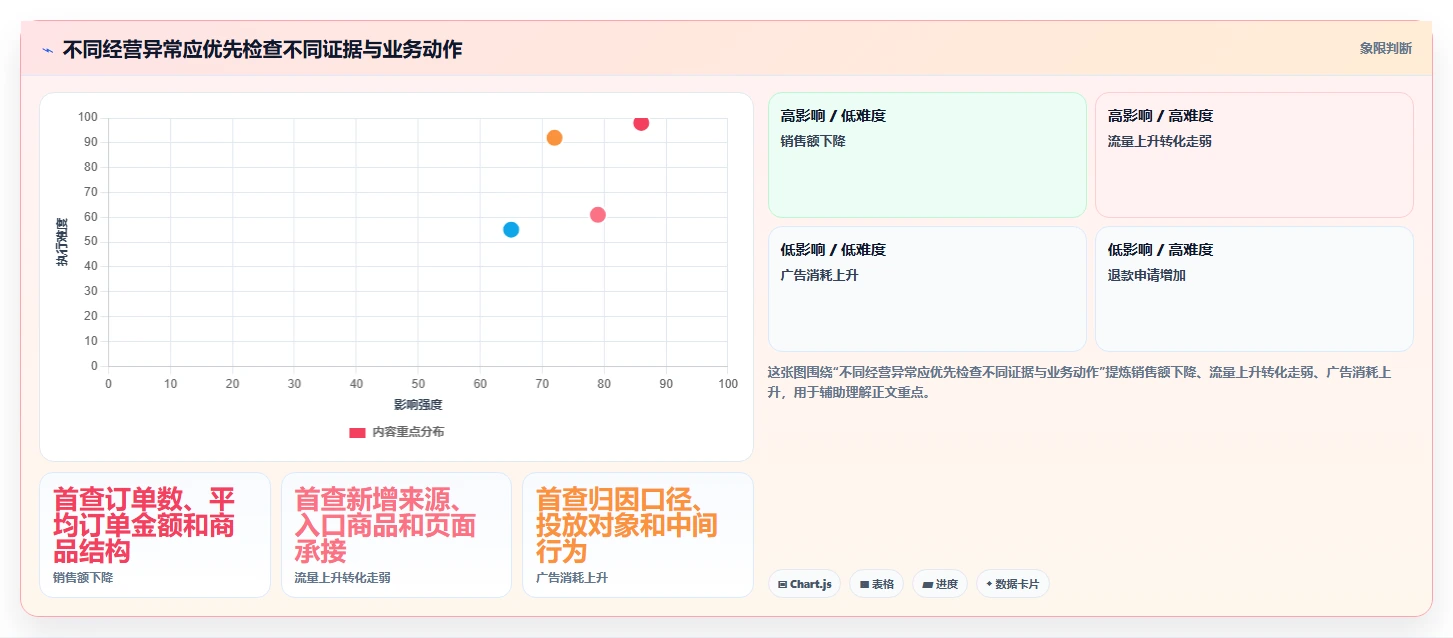This screenshot has width=1453, height=638.
Task: Click the red scatter point near 100
Action: tap(641, 123)
